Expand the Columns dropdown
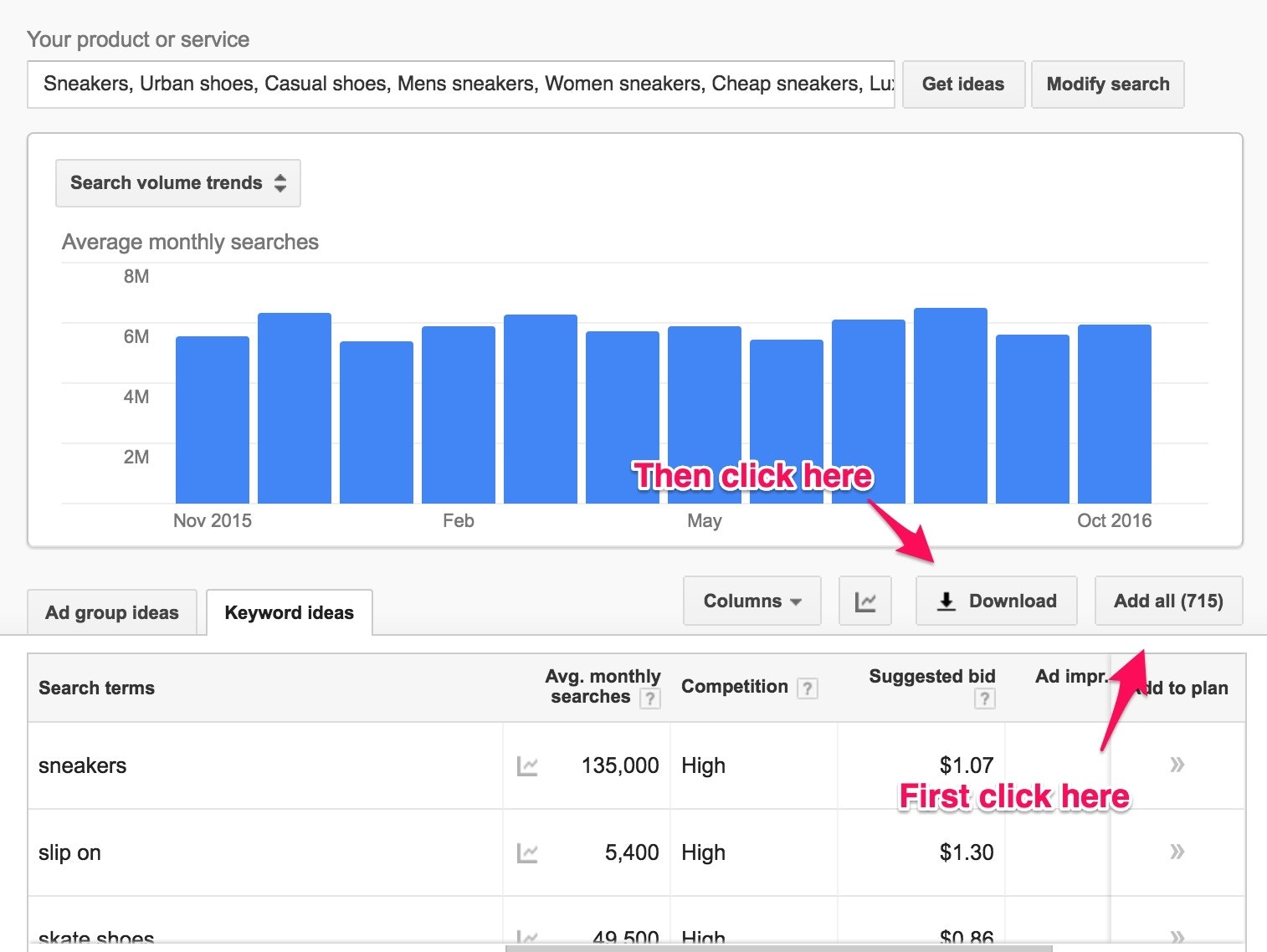Viewport: 1267px width, 952px height. (x=751, y=601)
